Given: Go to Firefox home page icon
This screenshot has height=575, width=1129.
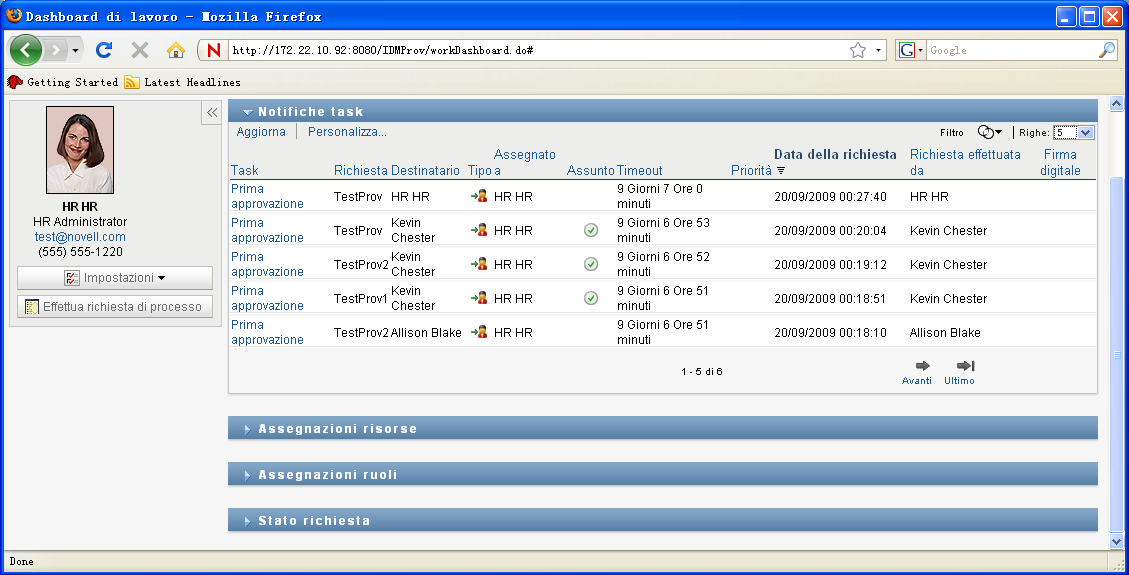Looking at the screenshot, I should (176, 50).
